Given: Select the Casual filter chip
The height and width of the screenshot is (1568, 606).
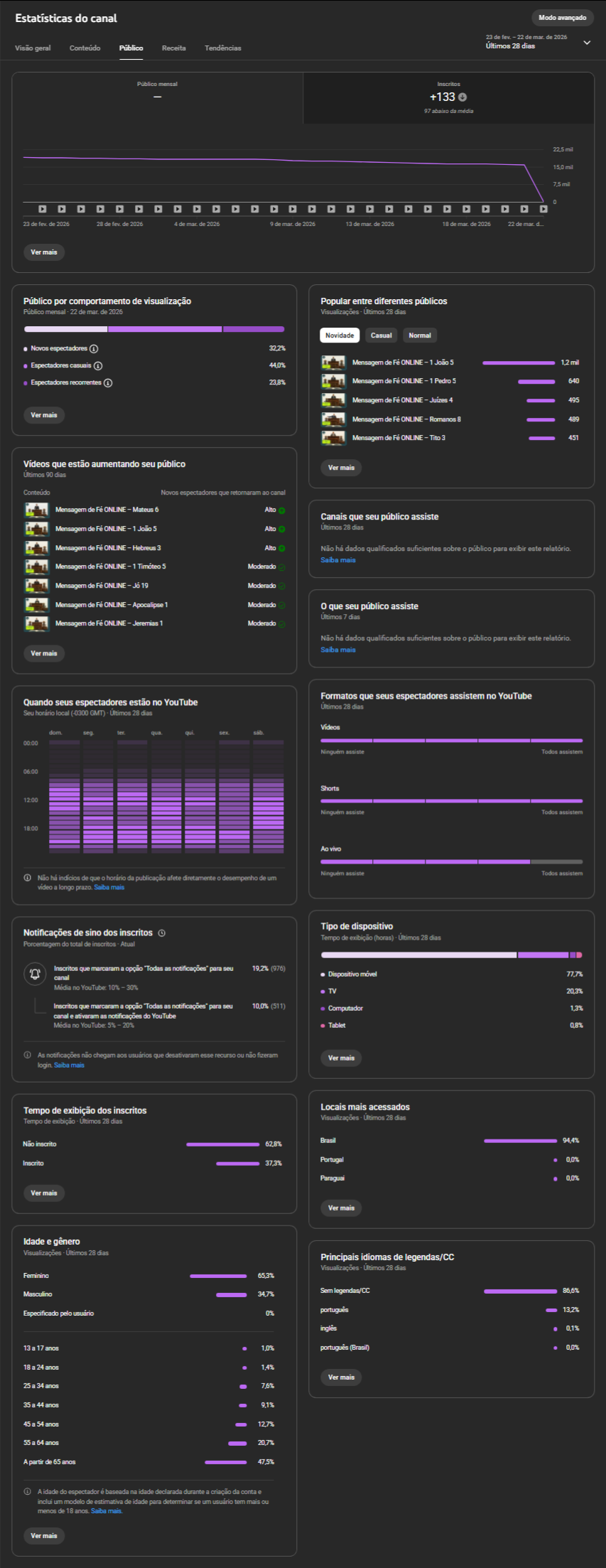Looking at the screenshot, I should click(382, 335).
